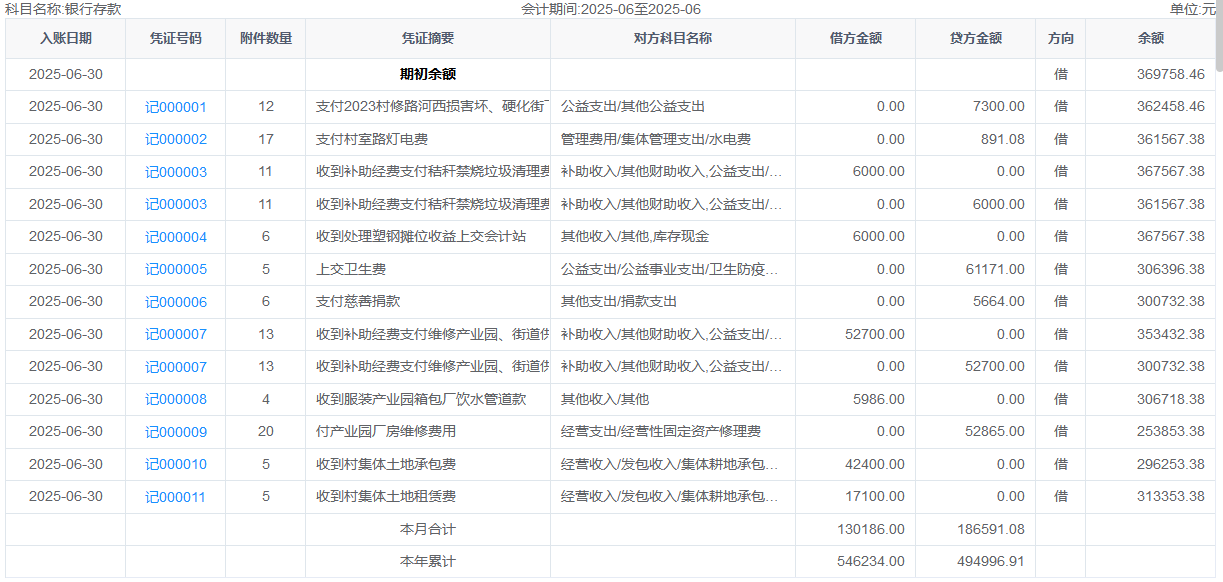Select the 对方科目名称 column header
1223x582 pixels.
(x=672, y=39)
